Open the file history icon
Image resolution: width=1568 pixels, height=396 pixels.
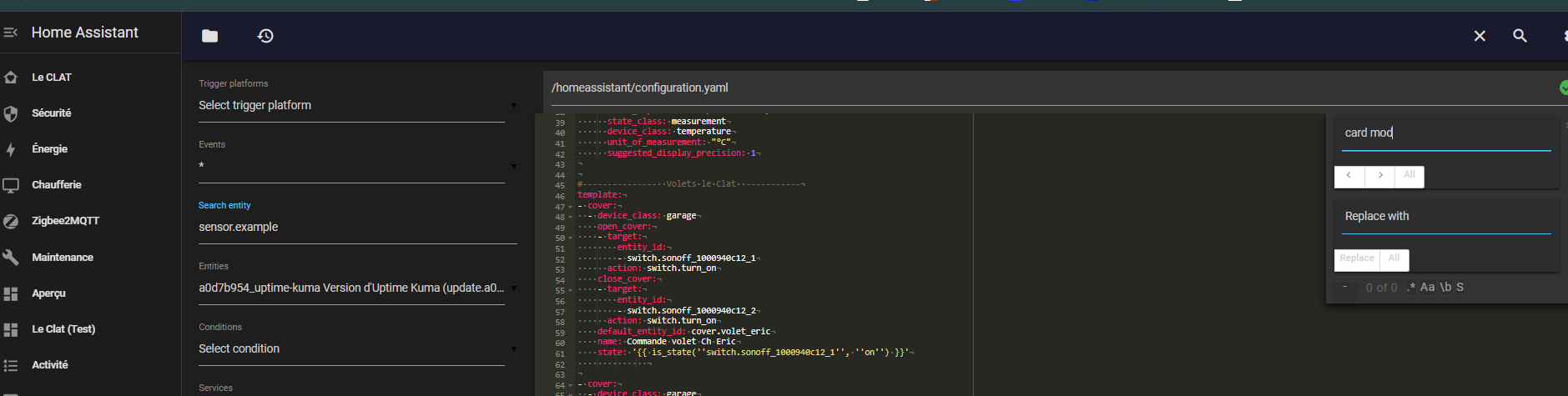coord(265,36)
